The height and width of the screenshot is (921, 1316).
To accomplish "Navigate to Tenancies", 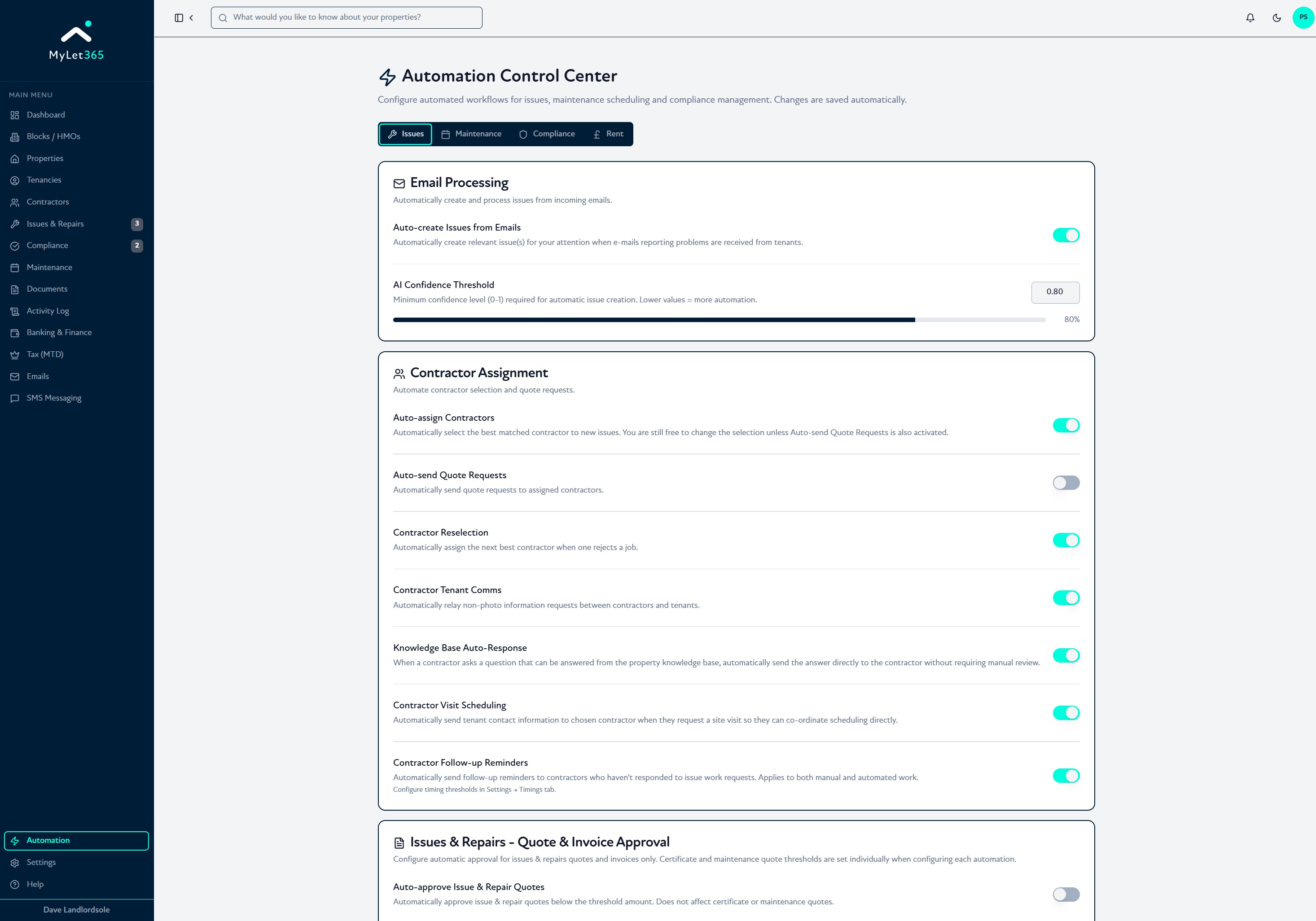I will pos(76,180).
